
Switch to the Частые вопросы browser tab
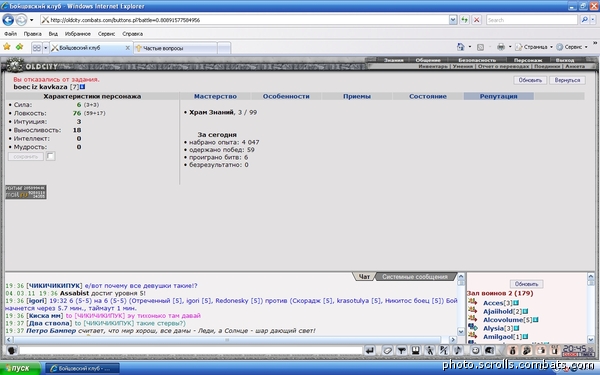[x=175, y=48]
